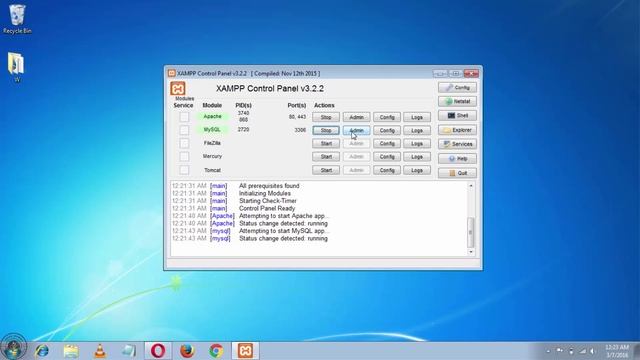Launch Internet Explorer from taskbar

tap(42, 351)
